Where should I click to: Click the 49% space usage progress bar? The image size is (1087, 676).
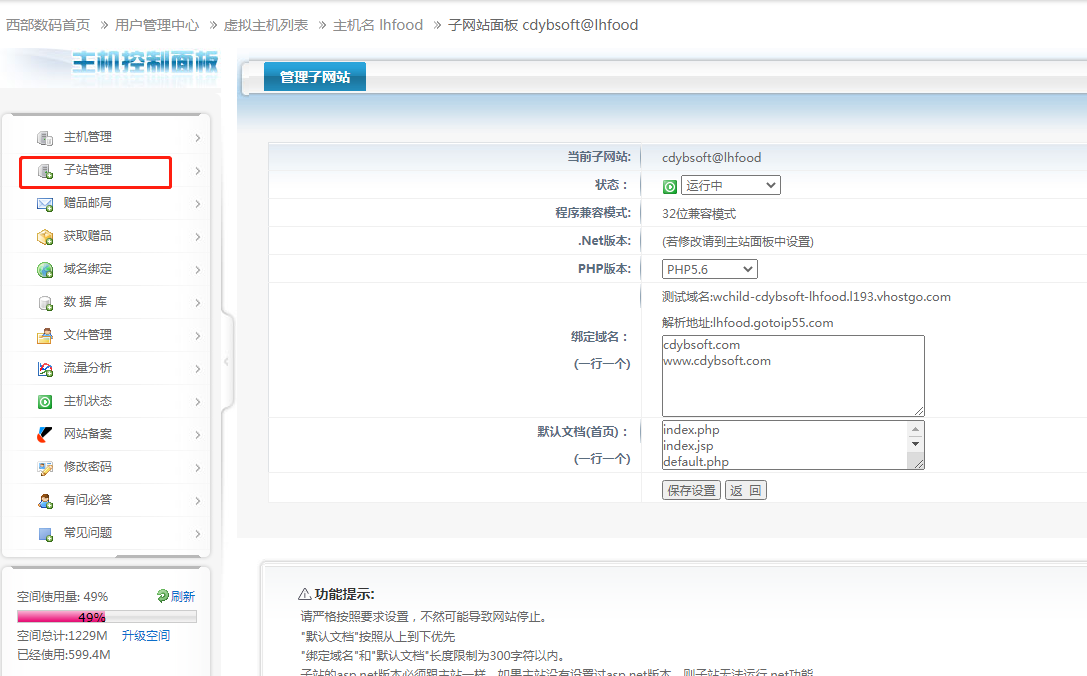(107, 617)
